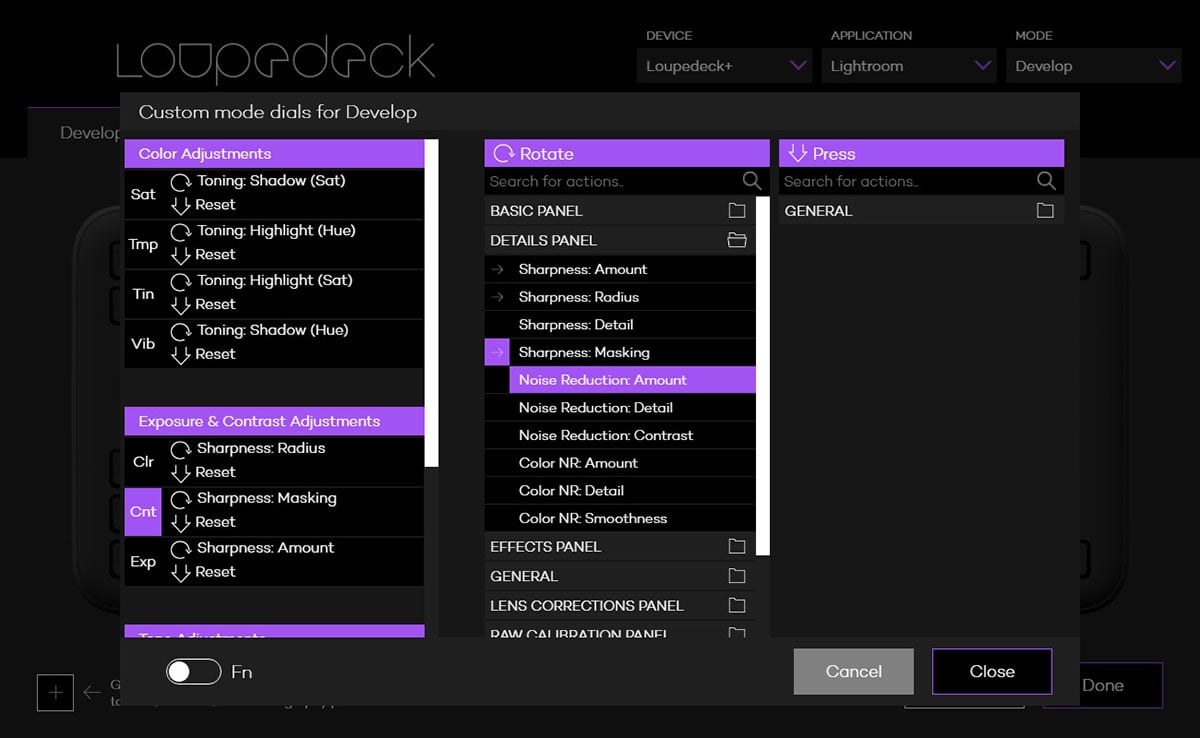1200x738 pixels.
Task: Click press-arrow icon on Clr Reset row
Action: tap(181, 473)
